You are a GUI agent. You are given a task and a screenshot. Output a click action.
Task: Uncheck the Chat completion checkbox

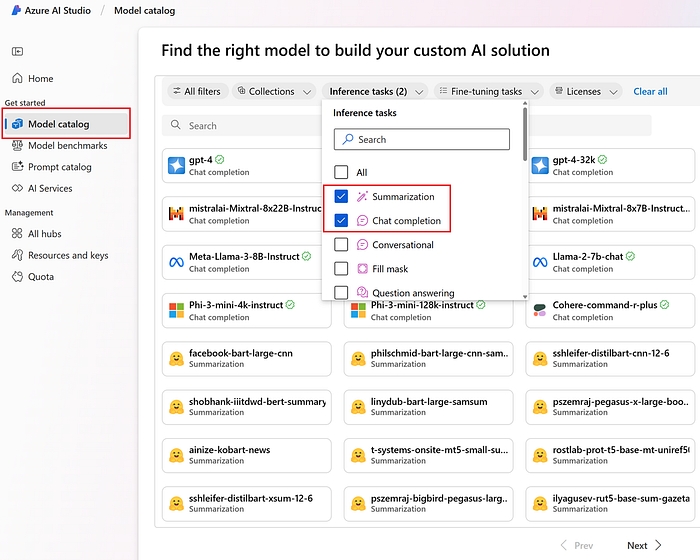pyautogui.click(x=341, y=221)
